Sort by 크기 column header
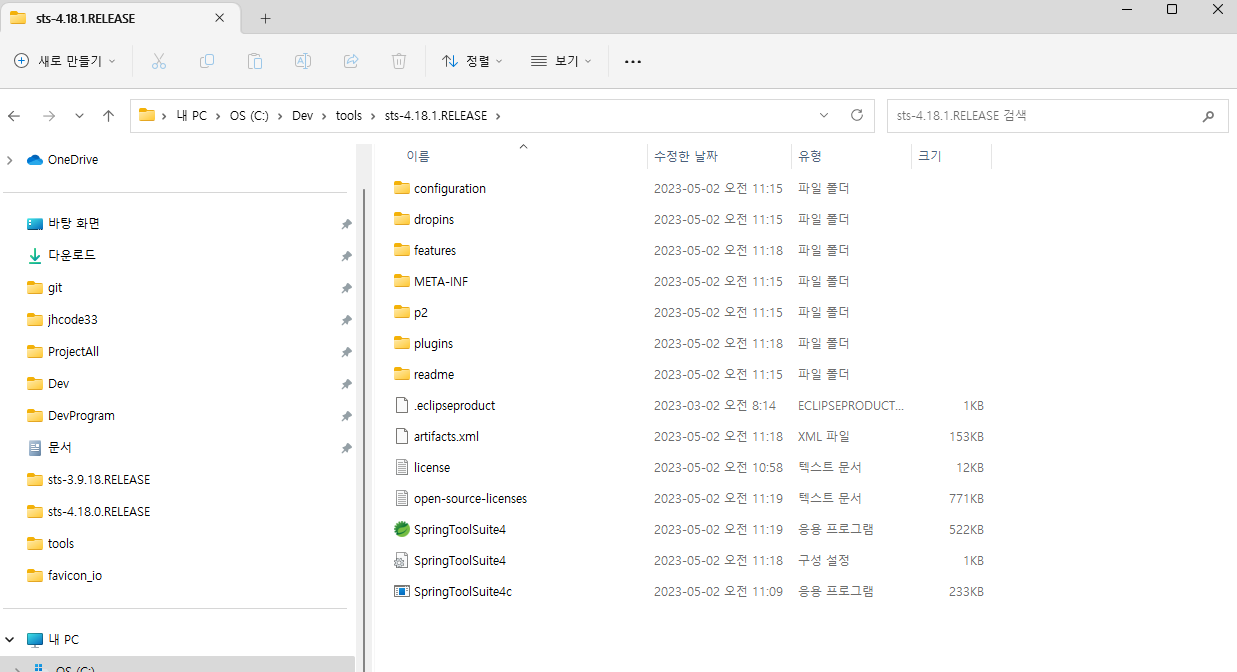The width and height of the screenshot is (1237, 672). pyautogui.click(x=929, y=156)
